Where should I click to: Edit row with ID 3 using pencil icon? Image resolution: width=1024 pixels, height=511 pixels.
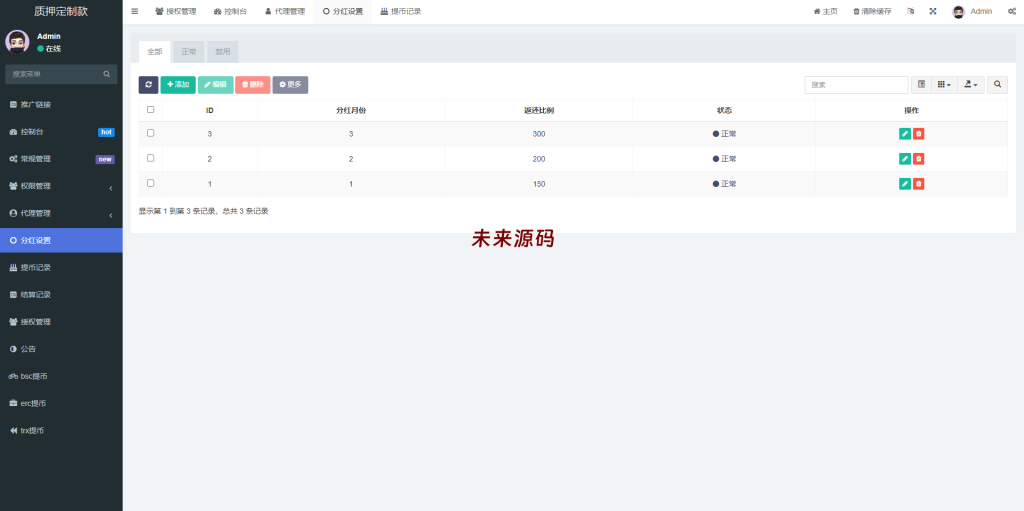[904, 133]
